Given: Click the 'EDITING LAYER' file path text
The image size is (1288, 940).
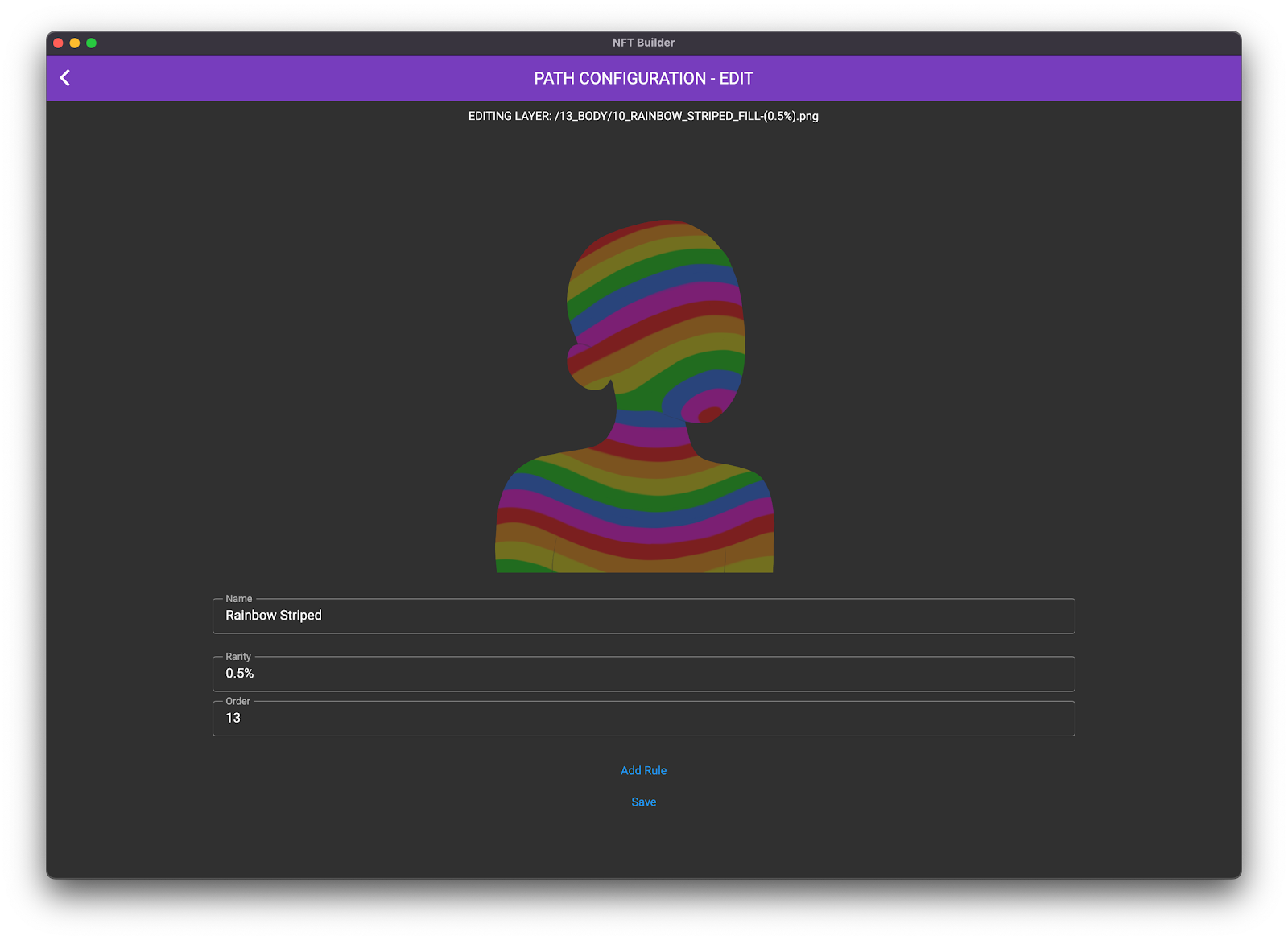Looking at the screenshot, I should tap(643, 116).
